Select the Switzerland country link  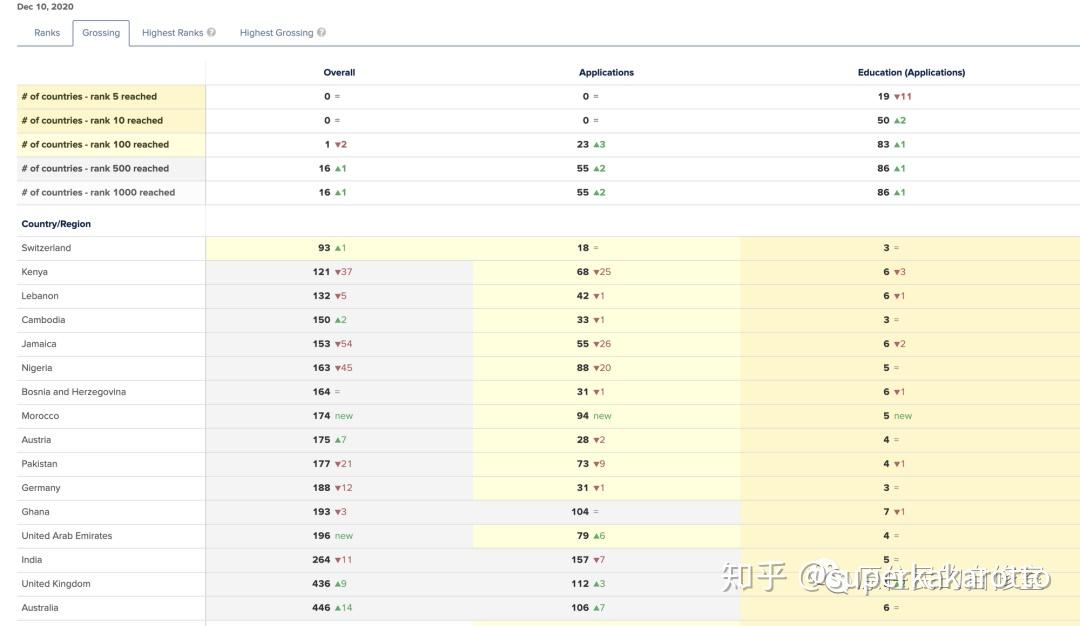pyautogui.click(x=45, y=247)
